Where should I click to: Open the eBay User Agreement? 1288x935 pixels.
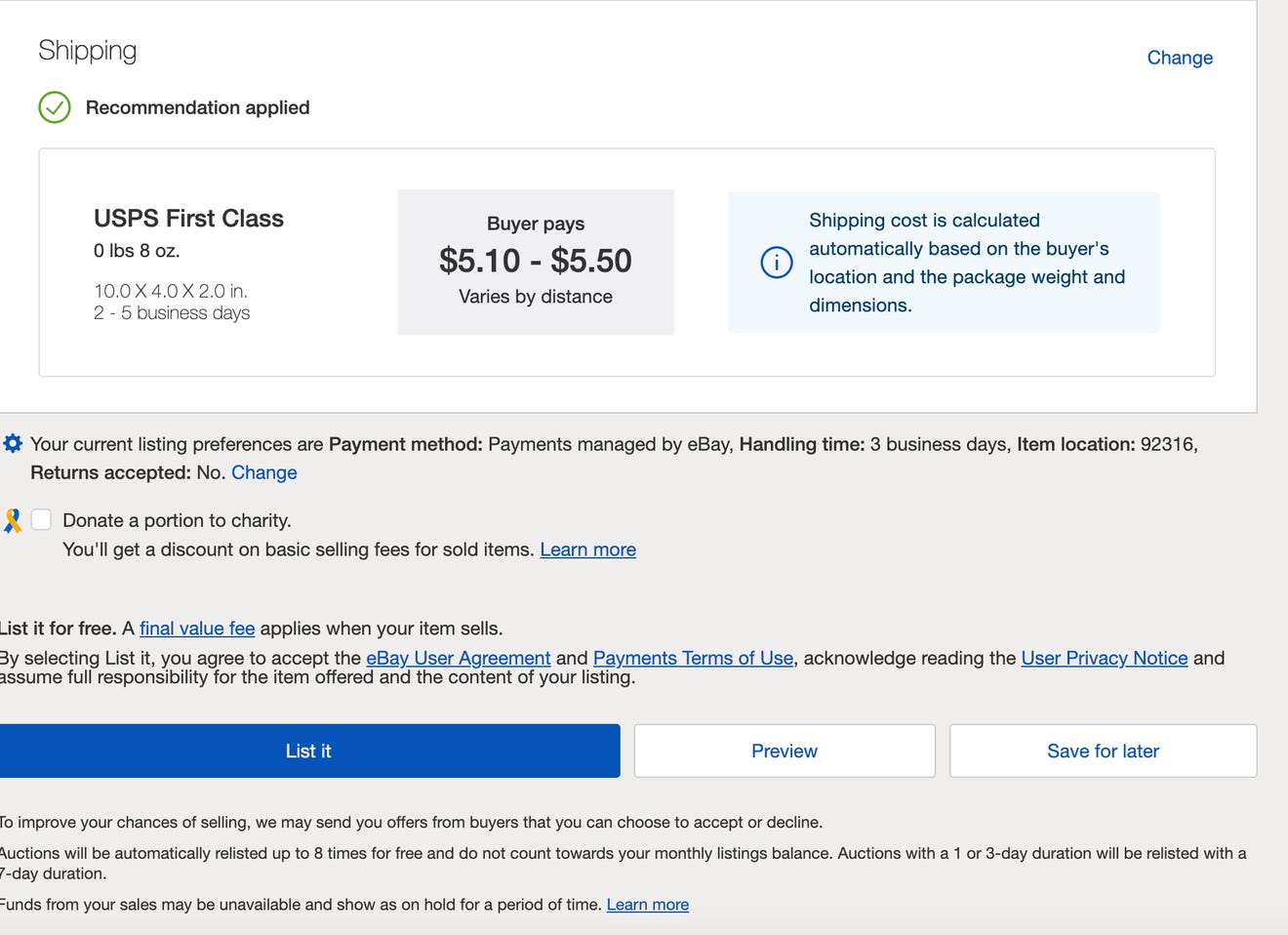[x=458, y=658]
